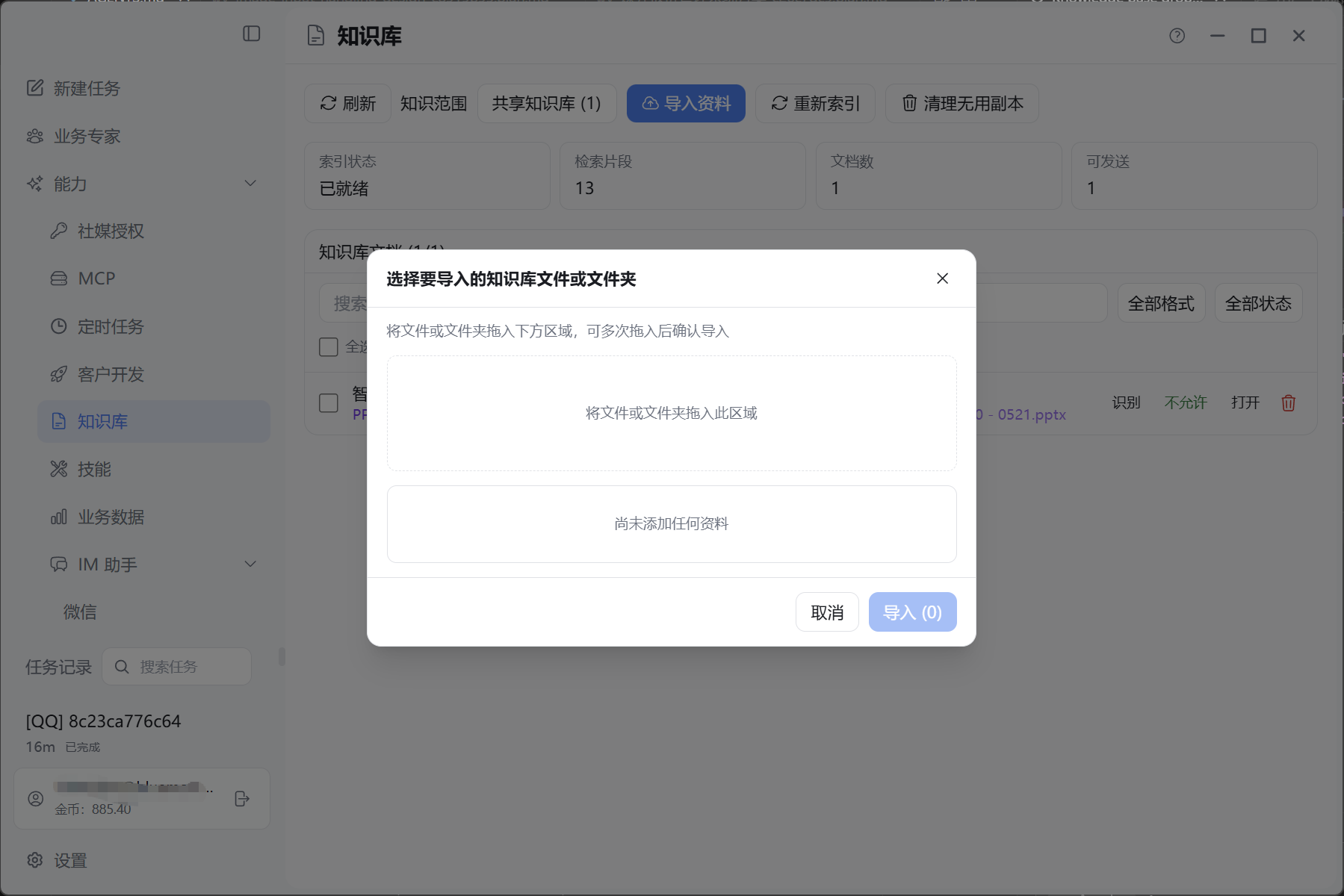This screenshot has width=1344, height=896.
Task: Open 共享知识库 (1)
Action: pyautogui.click(x=547, y=103)
